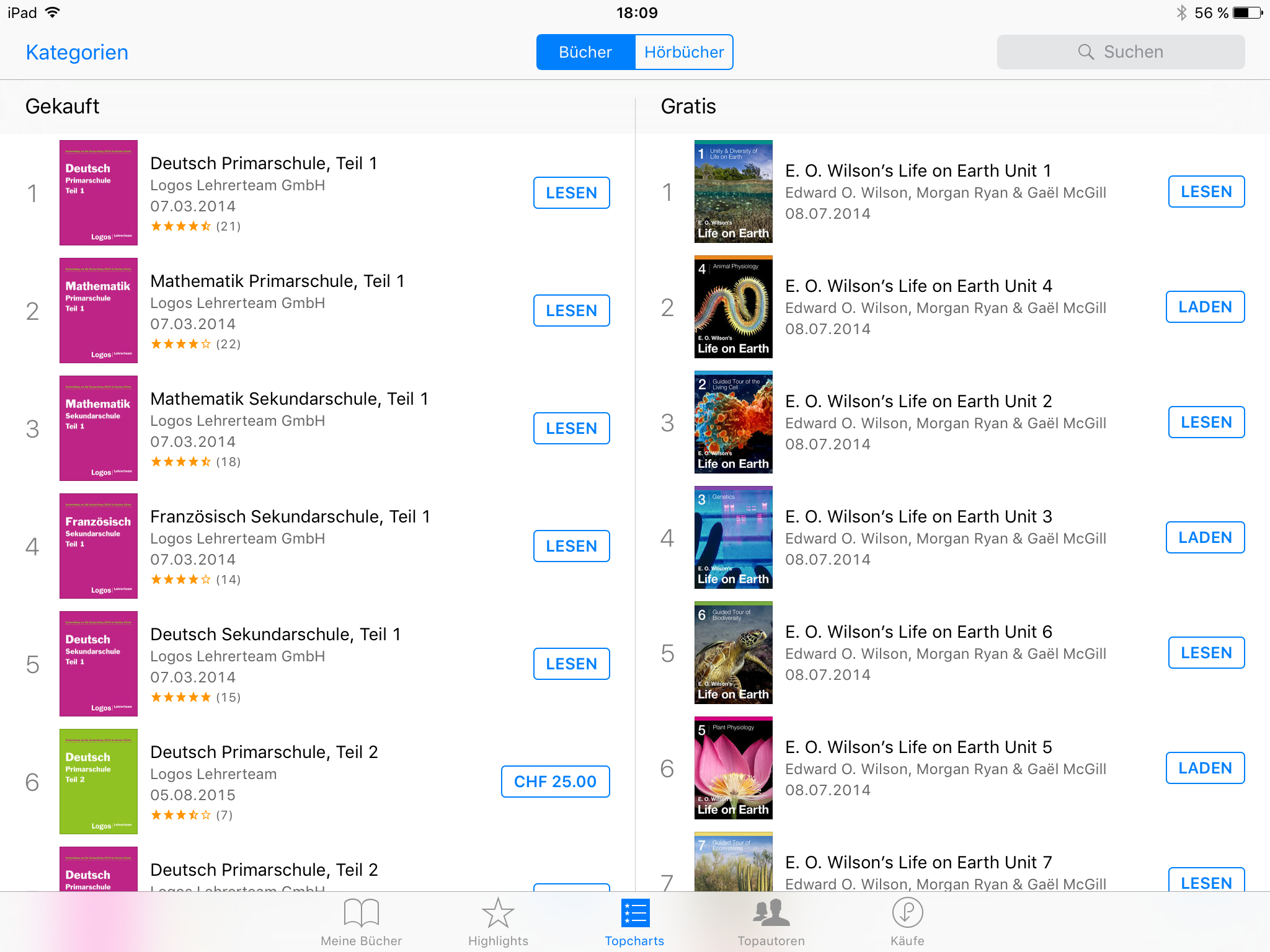
Task: Tap the Gekauft column heading
Action: [x=62, y=107]
